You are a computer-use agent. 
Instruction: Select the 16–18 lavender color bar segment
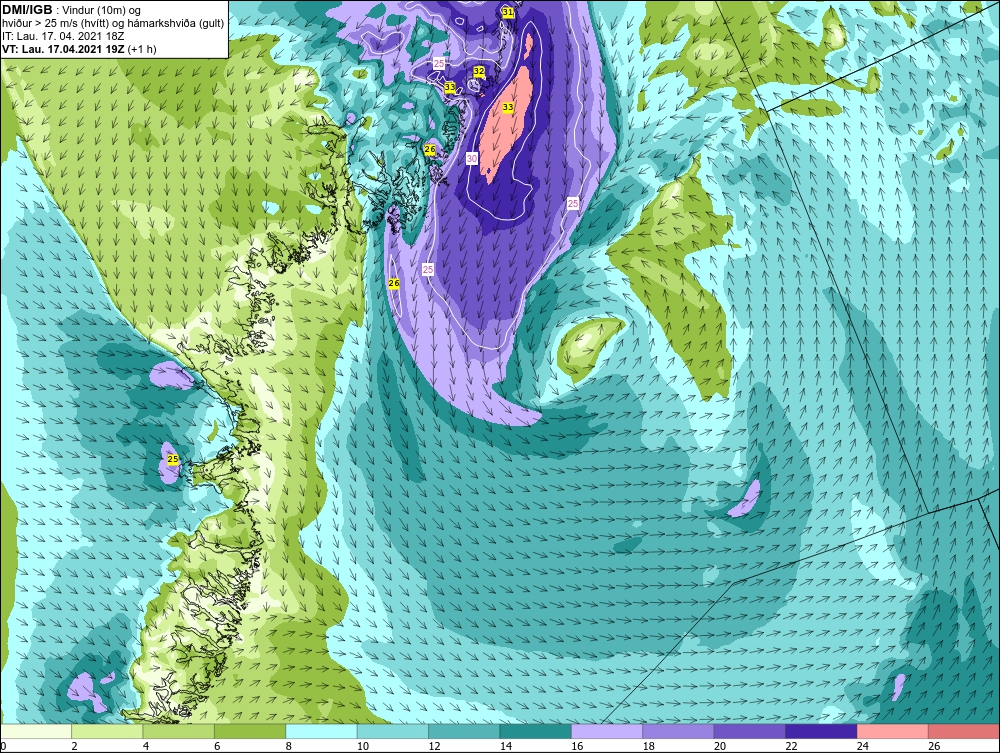coord(607,731)
